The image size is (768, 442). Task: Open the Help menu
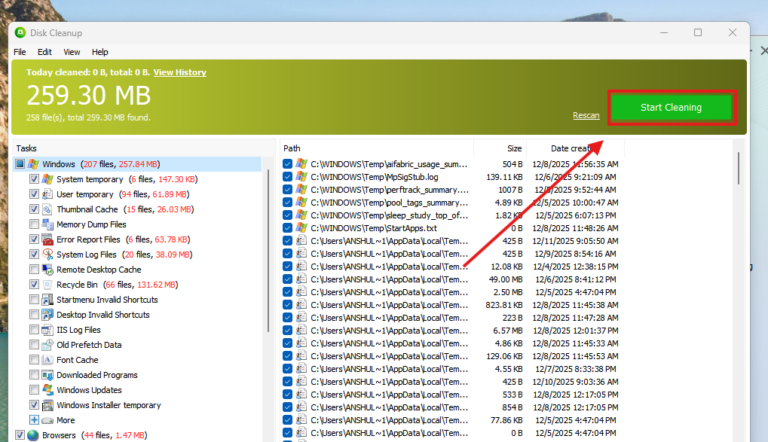coord(99,52)
